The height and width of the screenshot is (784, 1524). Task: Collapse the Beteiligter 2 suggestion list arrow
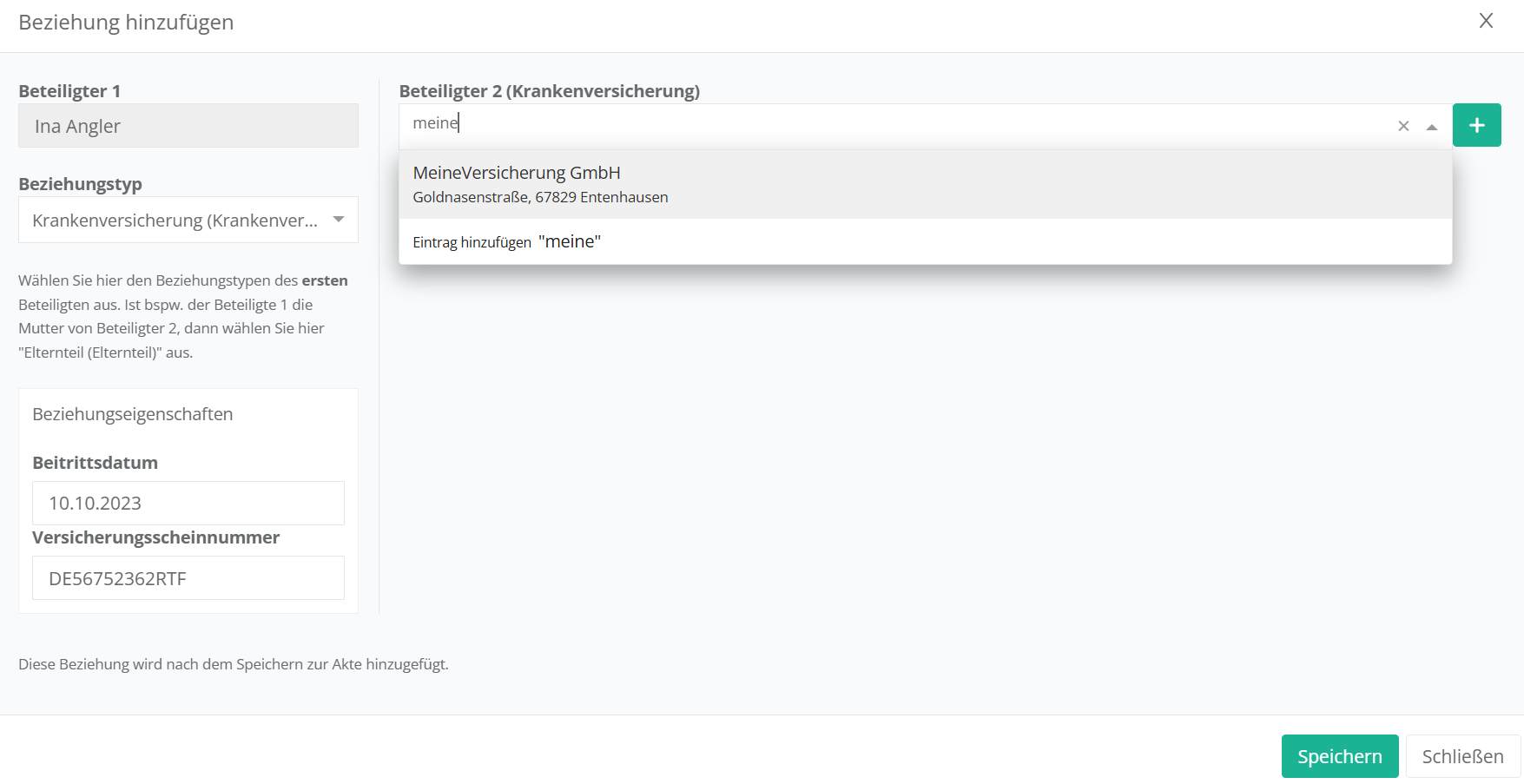(x=1432, y=127)
